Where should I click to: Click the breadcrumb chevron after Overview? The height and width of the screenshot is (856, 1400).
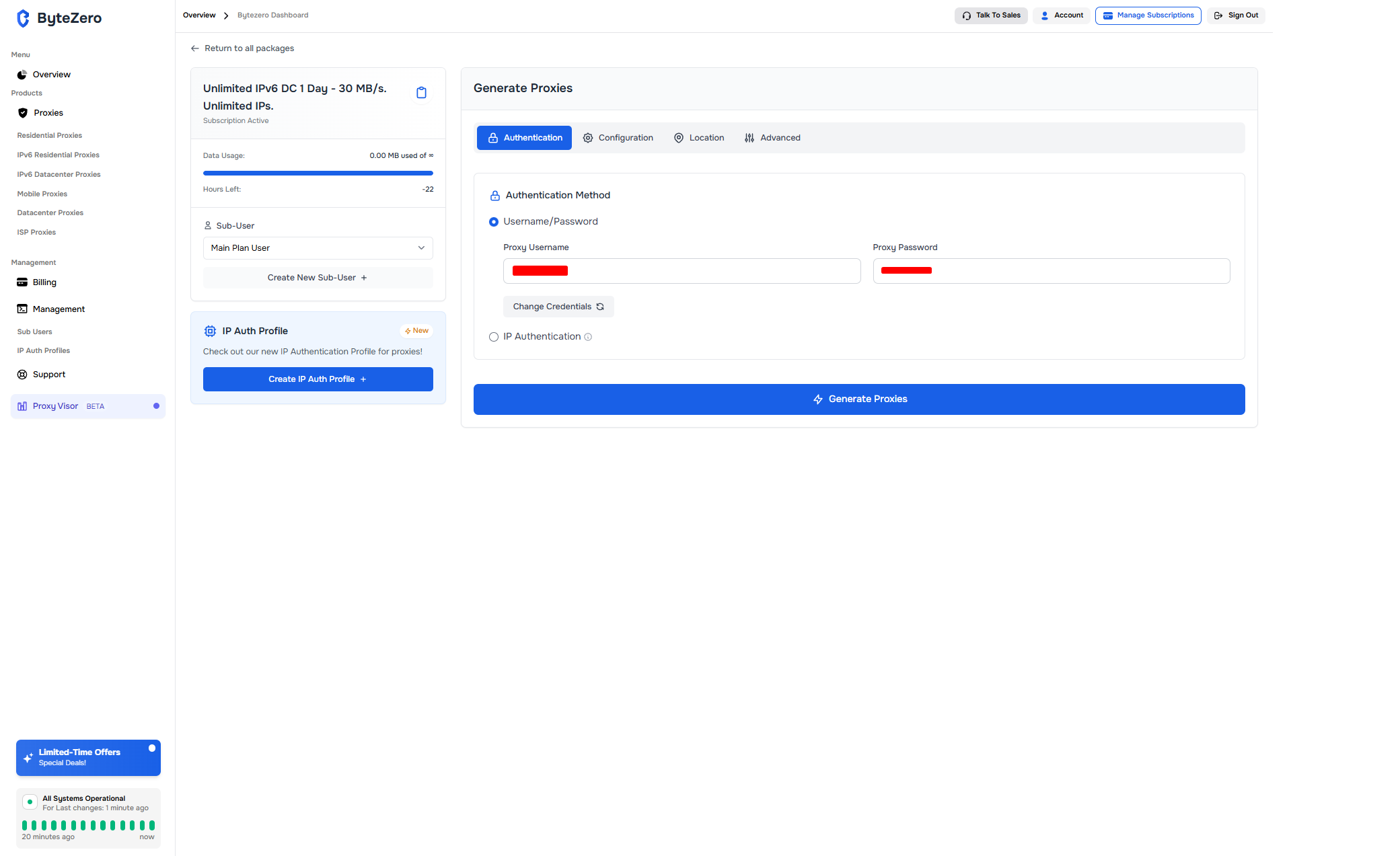[226, 15]
